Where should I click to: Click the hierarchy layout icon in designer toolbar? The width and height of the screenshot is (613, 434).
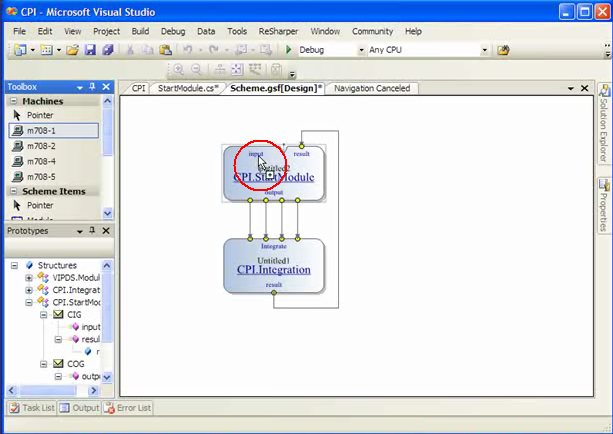tap(220, 70)
